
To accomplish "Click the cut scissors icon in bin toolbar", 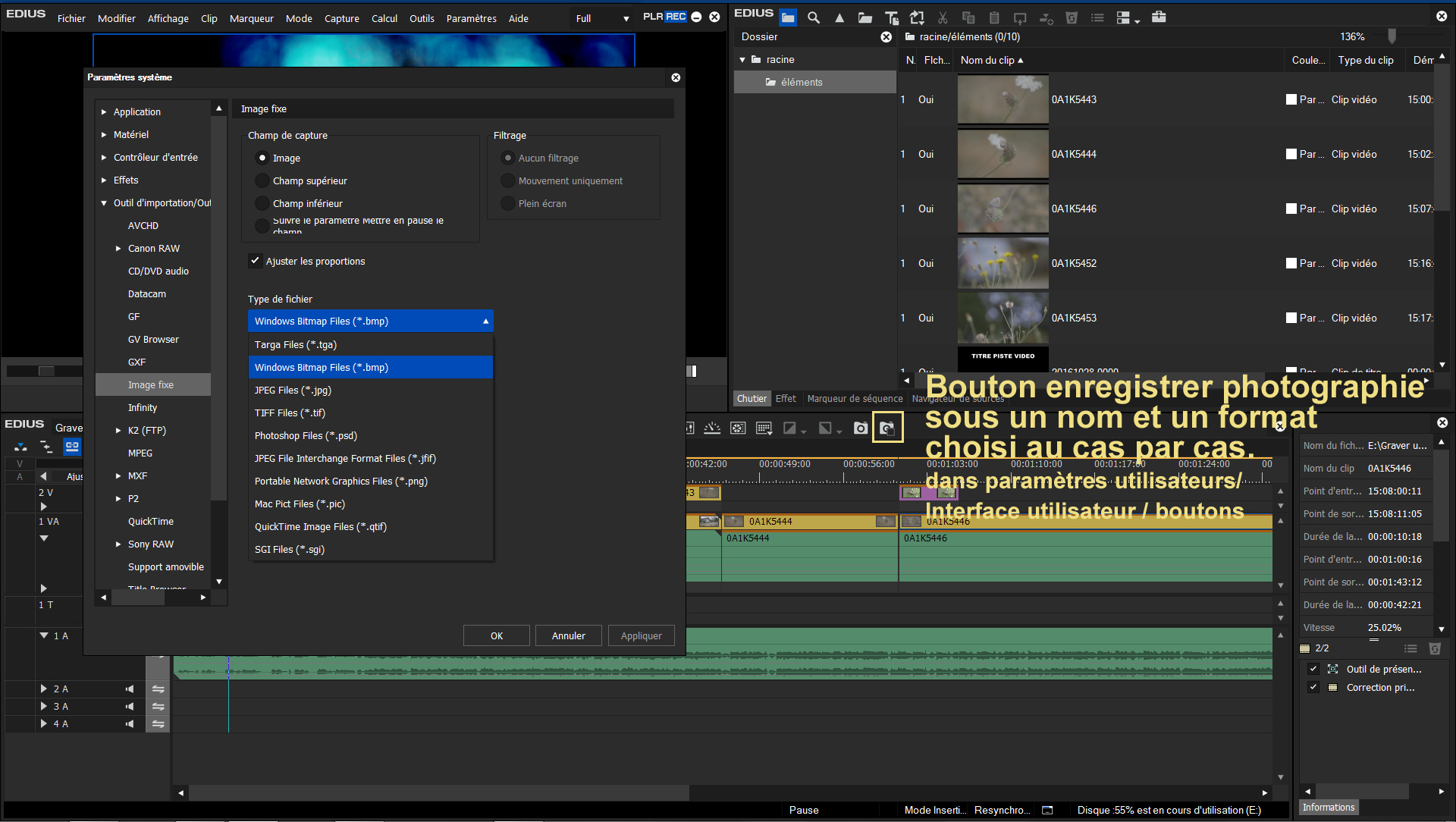I will pyautogui.click(x=943, y=17).
